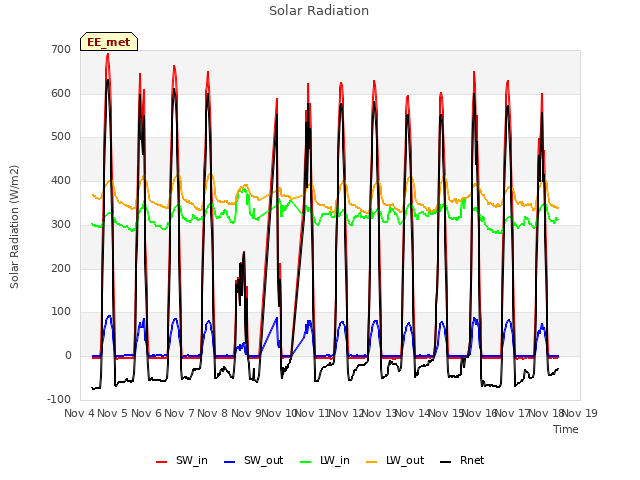The height and width of the screenshot is (480, 640).
Task: Click the 400 y-axis tick label
Action: coord(61,180)
